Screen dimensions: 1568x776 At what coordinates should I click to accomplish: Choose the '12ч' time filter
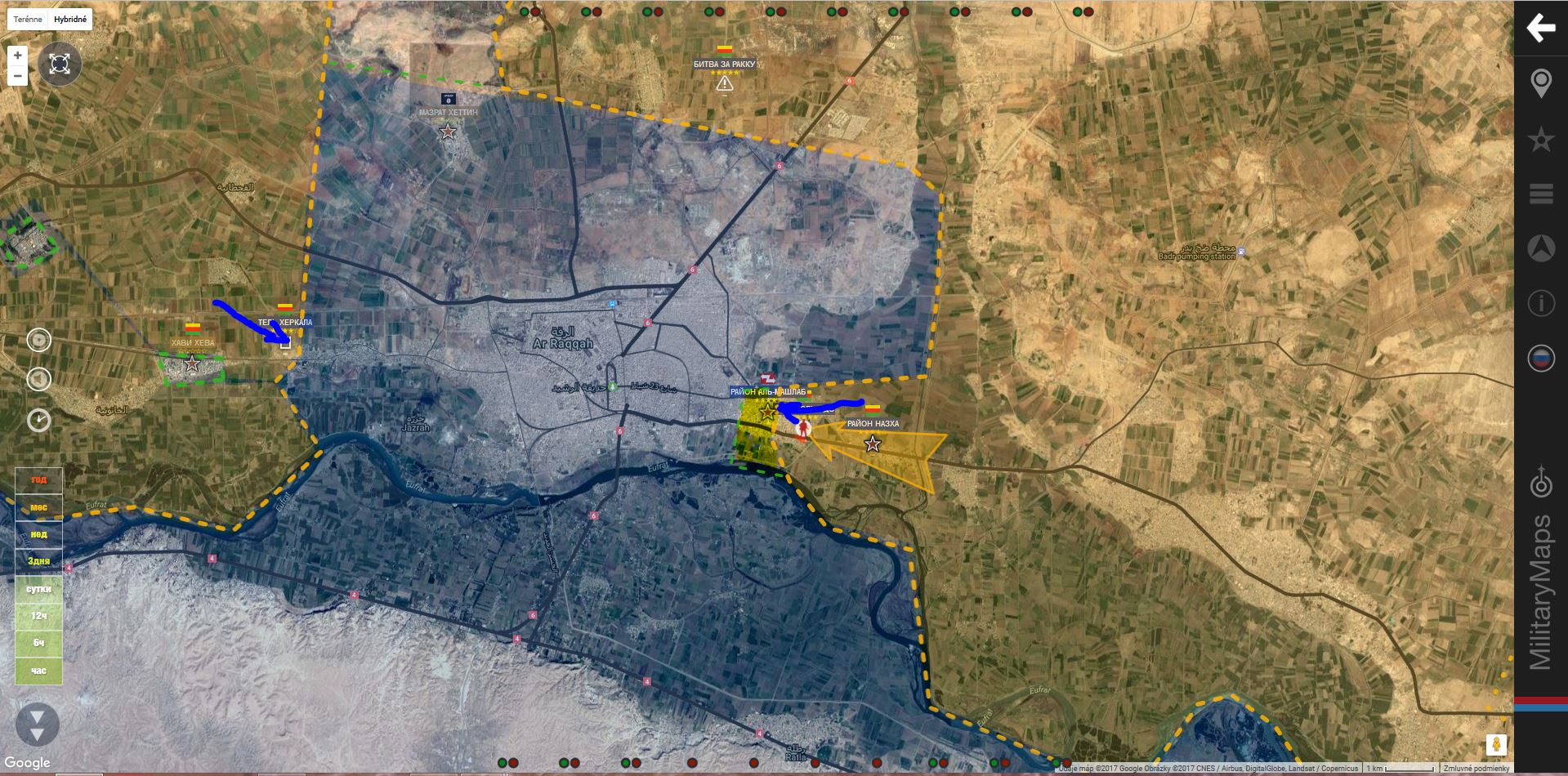tap(38, 616)
